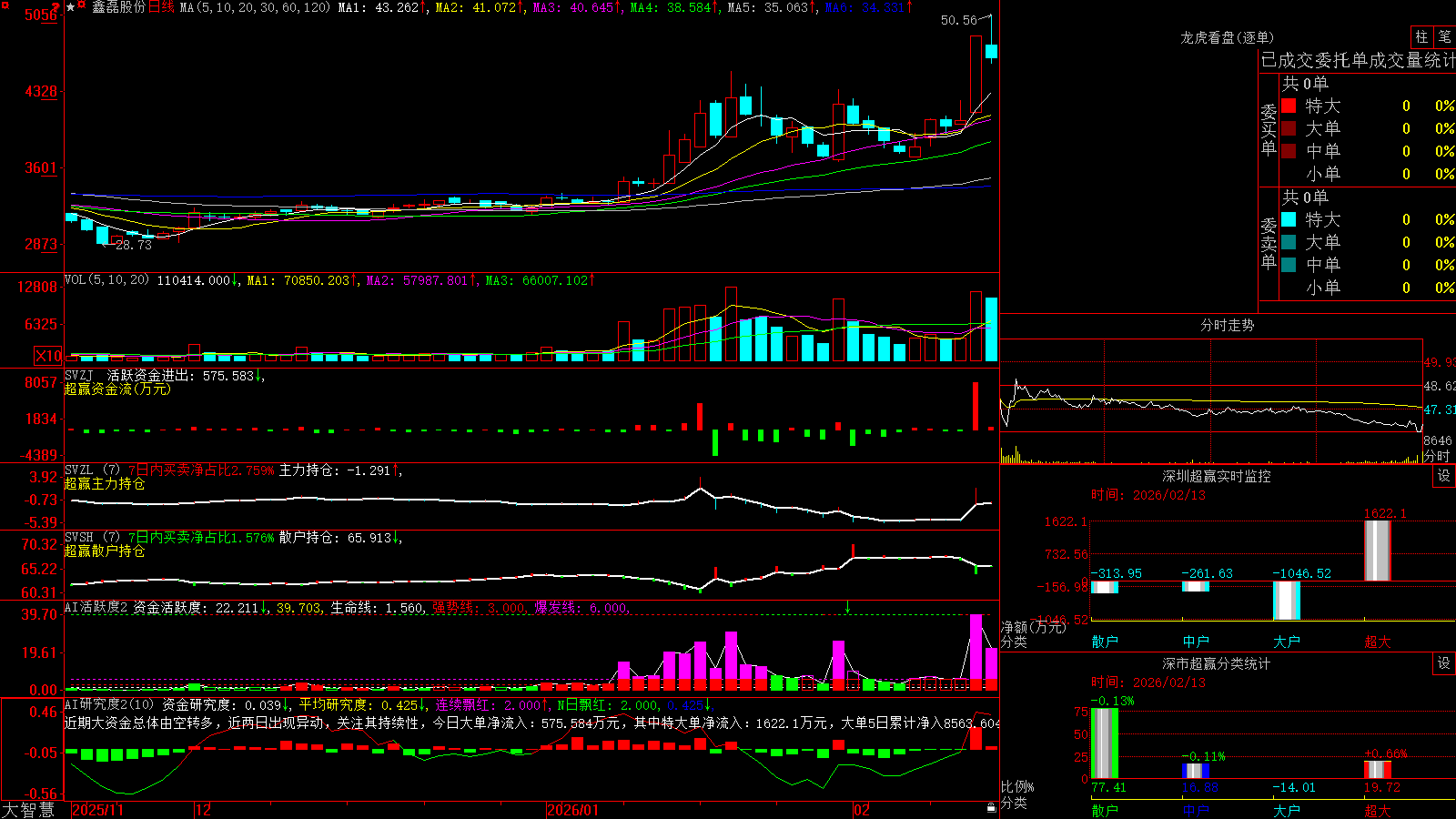Click the star favorite icon before stock name

pyautogui.click(x=71, y=7)
